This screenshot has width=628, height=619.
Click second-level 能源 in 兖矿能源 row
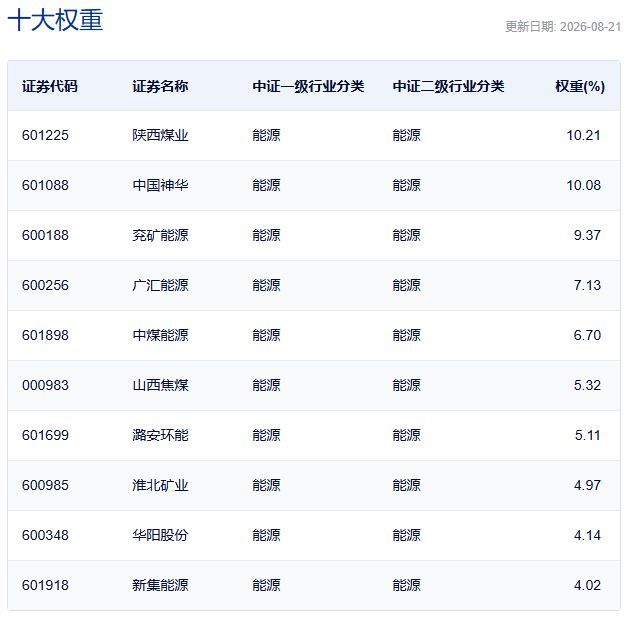407,235
